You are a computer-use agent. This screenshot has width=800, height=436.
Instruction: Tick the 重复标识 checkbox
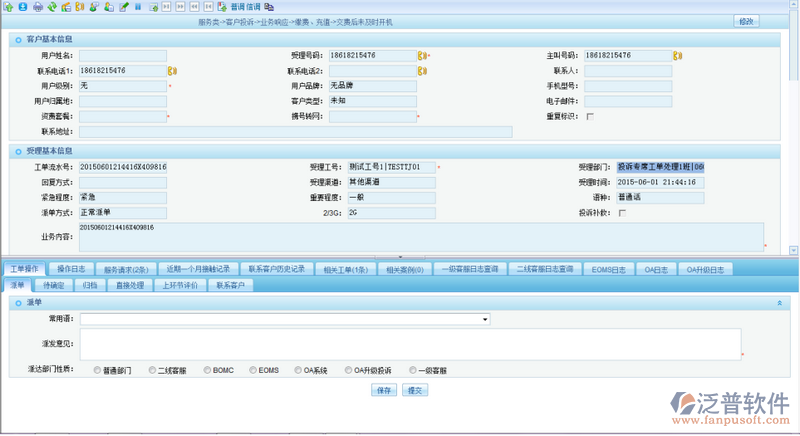[x=590, y=116]
